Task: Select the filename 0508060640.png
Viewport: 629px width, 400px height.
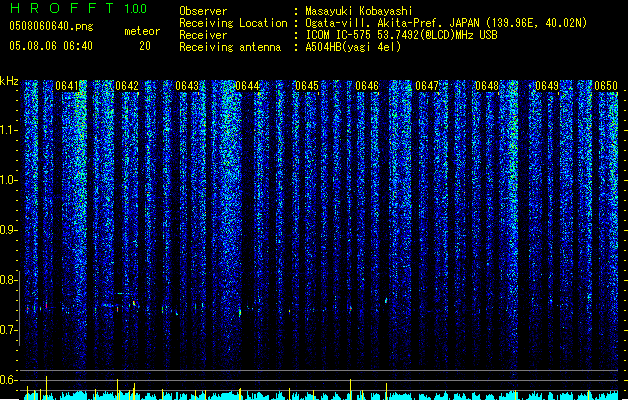Action: 51,26
